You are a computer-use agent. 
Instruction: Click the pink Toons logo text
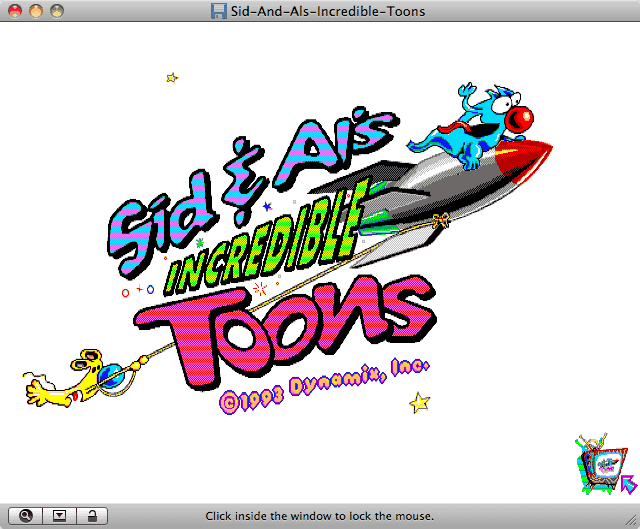pyautogui.click(x=286, y=331)
